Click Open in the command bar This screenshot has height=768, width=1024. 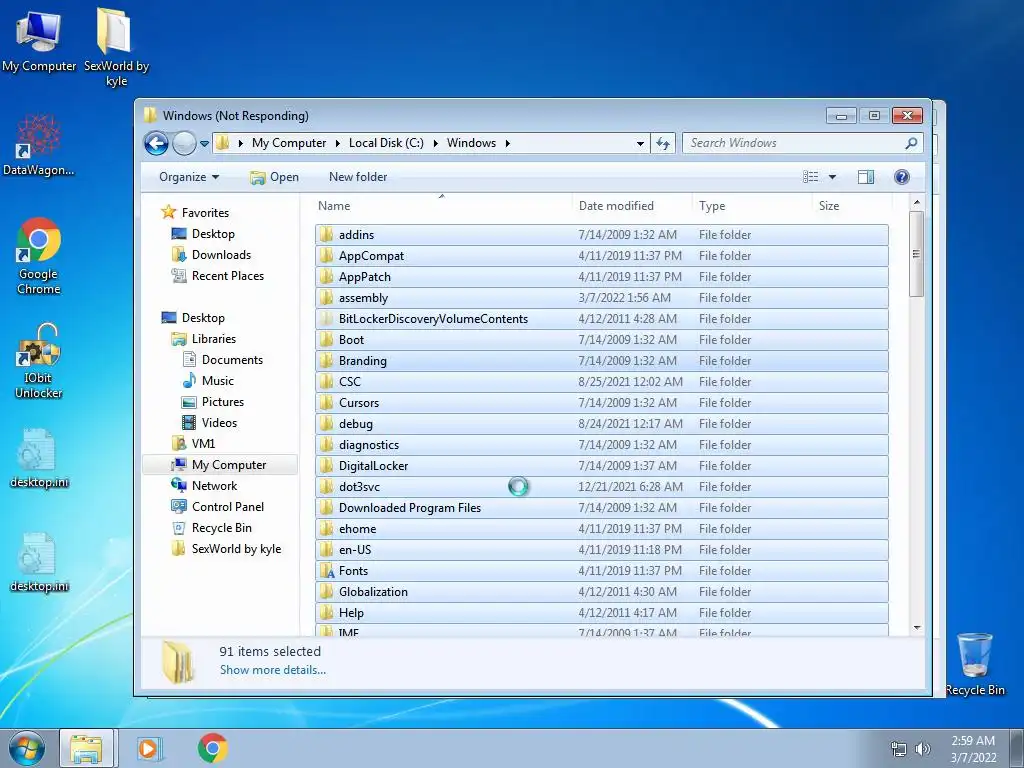(274, 177)
